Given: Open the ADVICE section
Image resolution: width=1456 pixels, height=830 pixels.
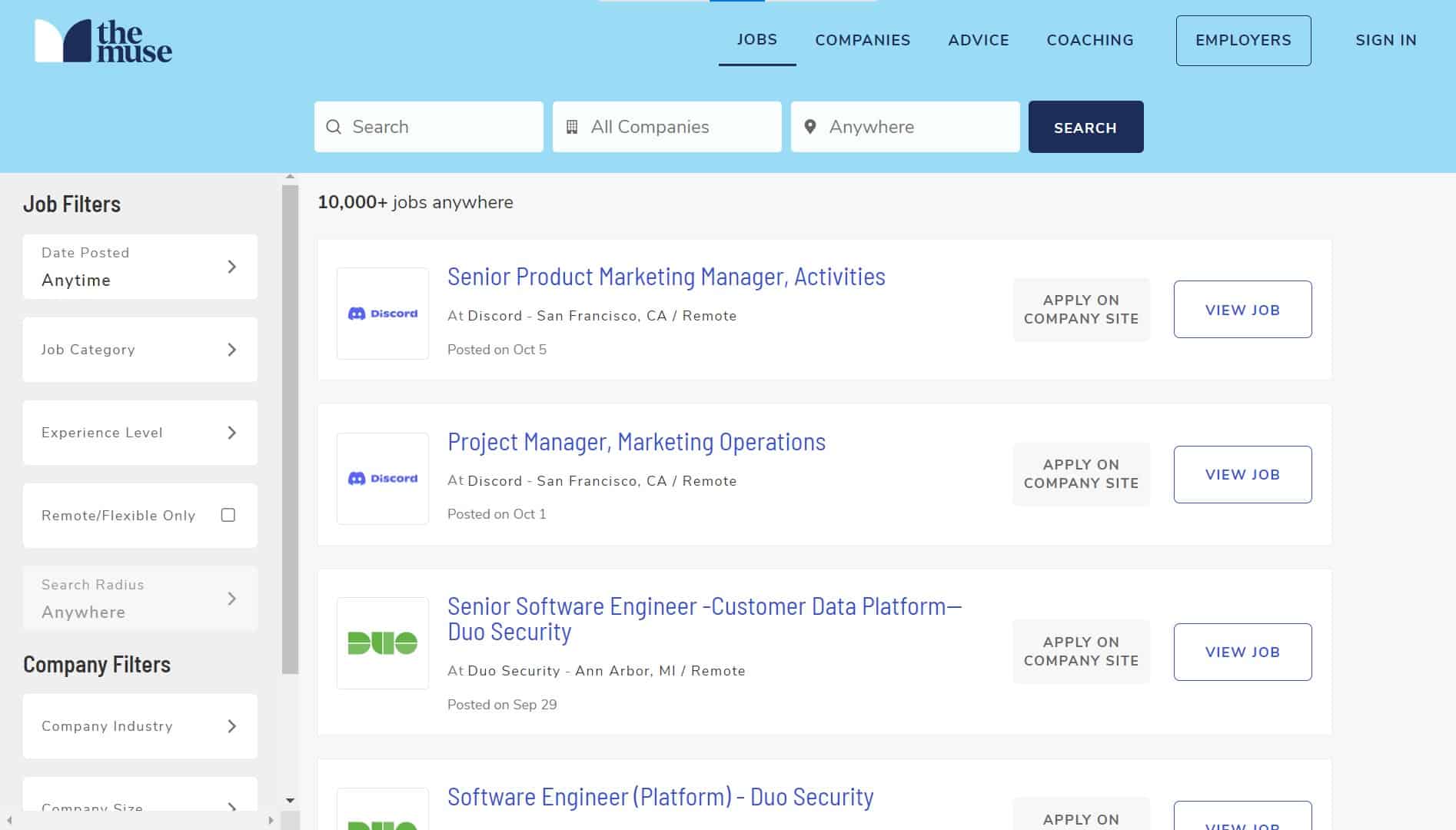Looking at the screenshot, I should point(978,40).
